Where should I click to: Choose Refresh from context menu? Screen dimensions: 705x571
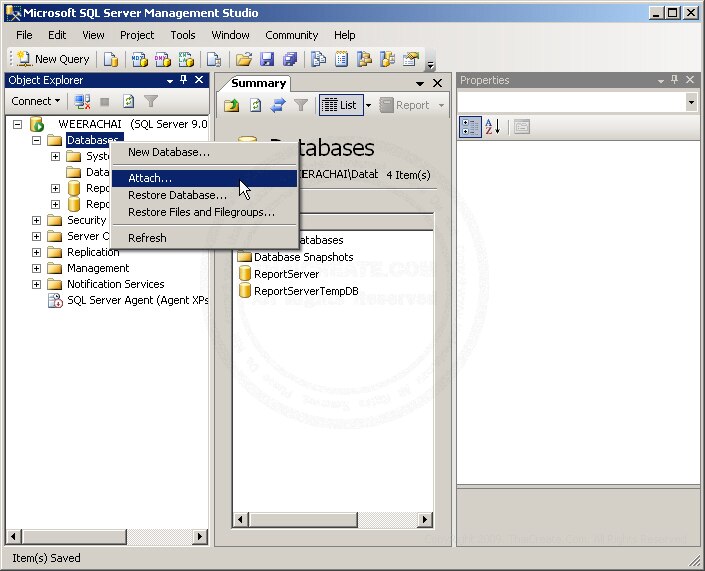[x=205, y=238]
